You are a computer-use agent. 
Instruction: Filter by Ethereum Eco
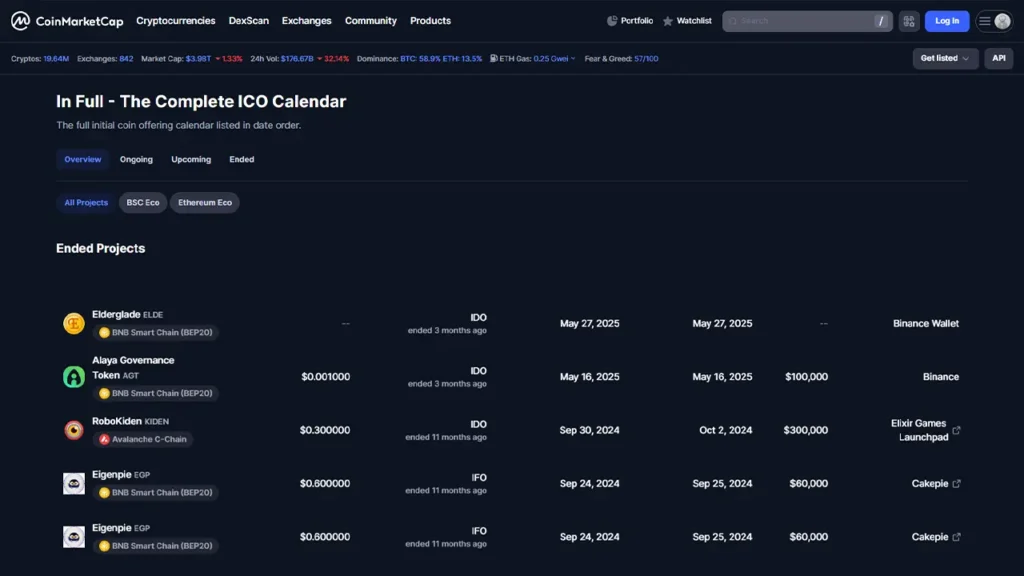pos(205,202)
